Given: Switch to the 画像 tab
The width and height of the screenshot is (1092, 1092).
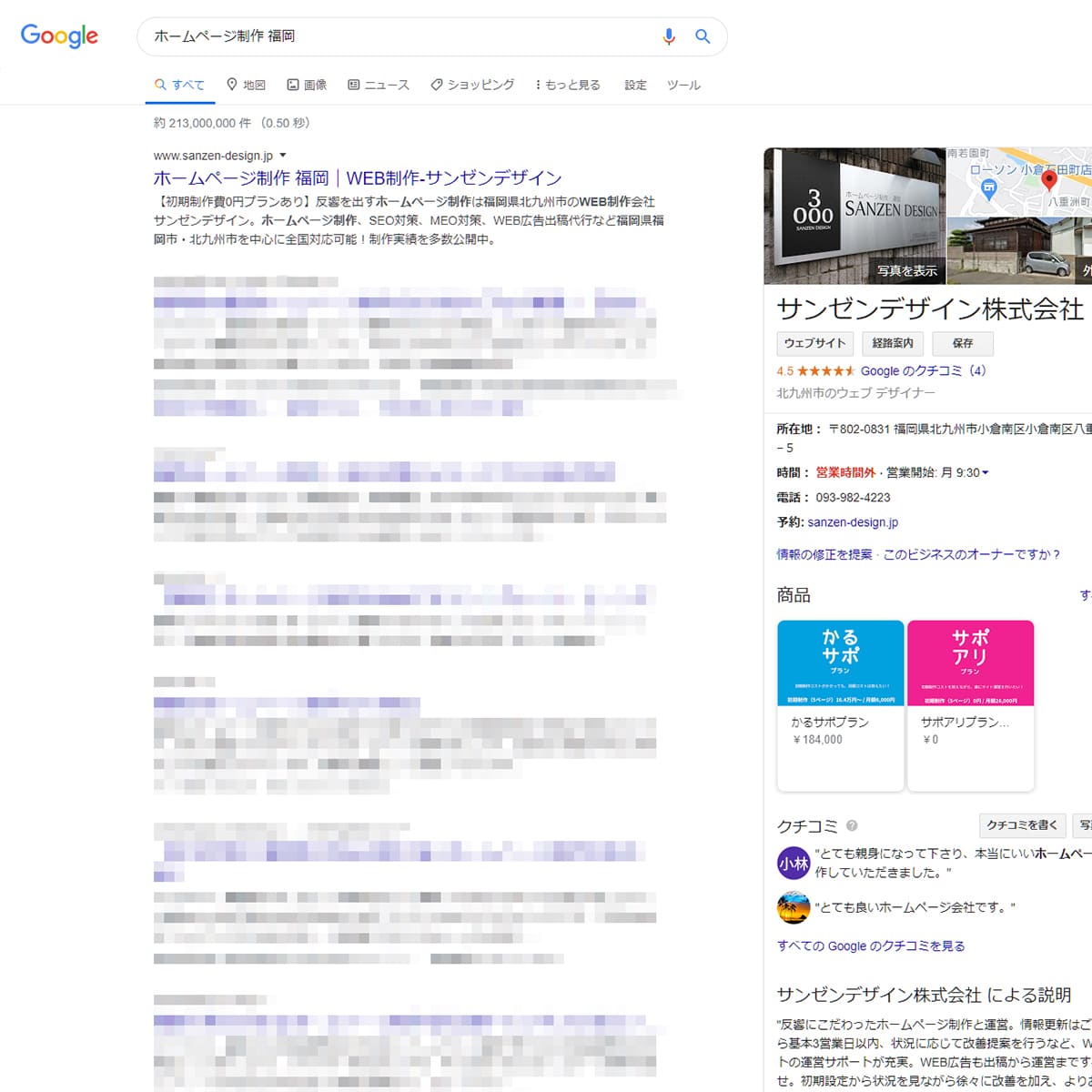Looking at the screenshot, I should 307,85.
